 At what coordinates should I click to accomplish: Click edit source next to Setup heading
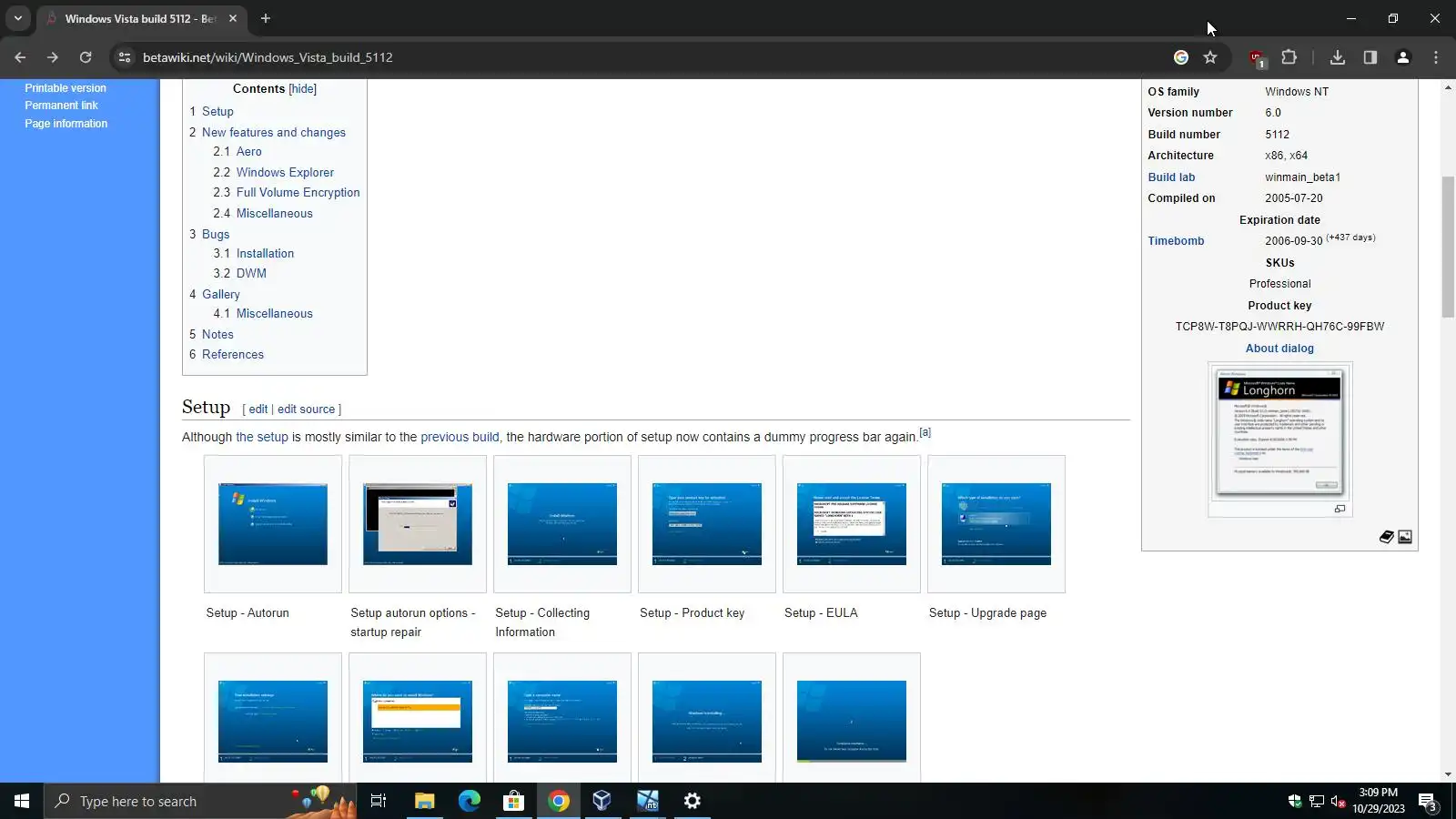306,409
